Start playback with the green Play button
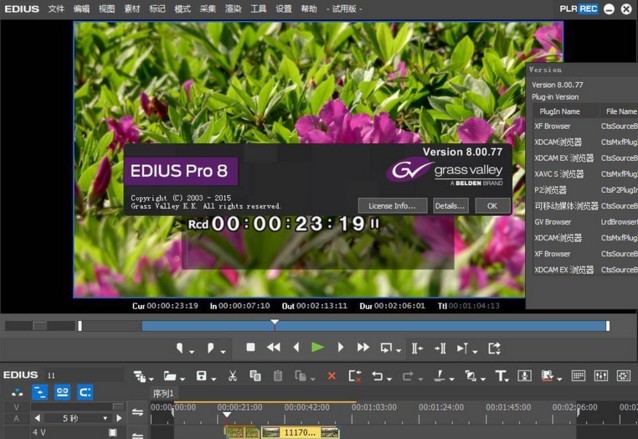This screenshot has height=439, width=638. (x=317, y=347)
